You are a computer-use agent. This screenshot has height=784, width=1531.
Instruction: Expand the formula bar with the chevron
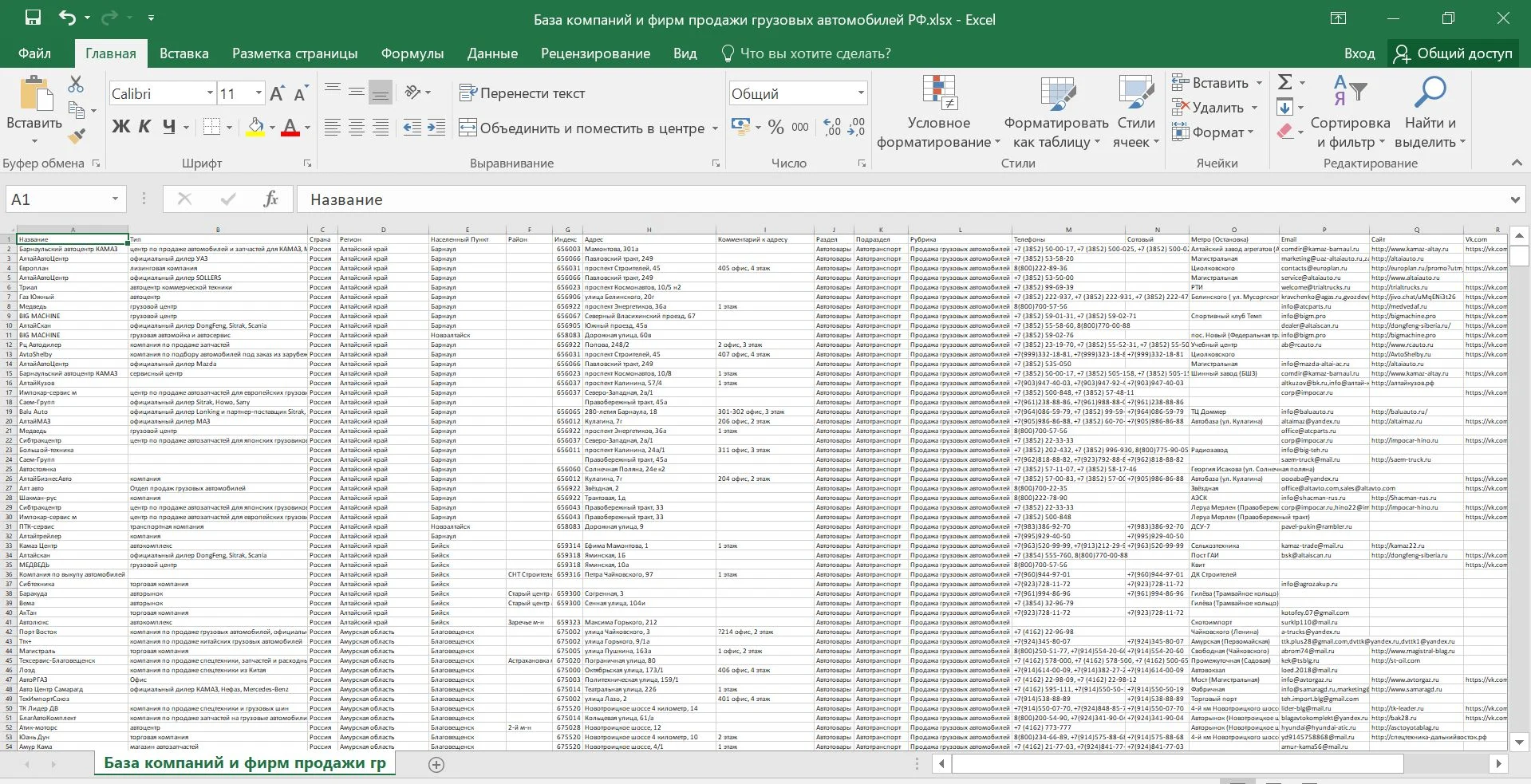[x=1514, y=200]
